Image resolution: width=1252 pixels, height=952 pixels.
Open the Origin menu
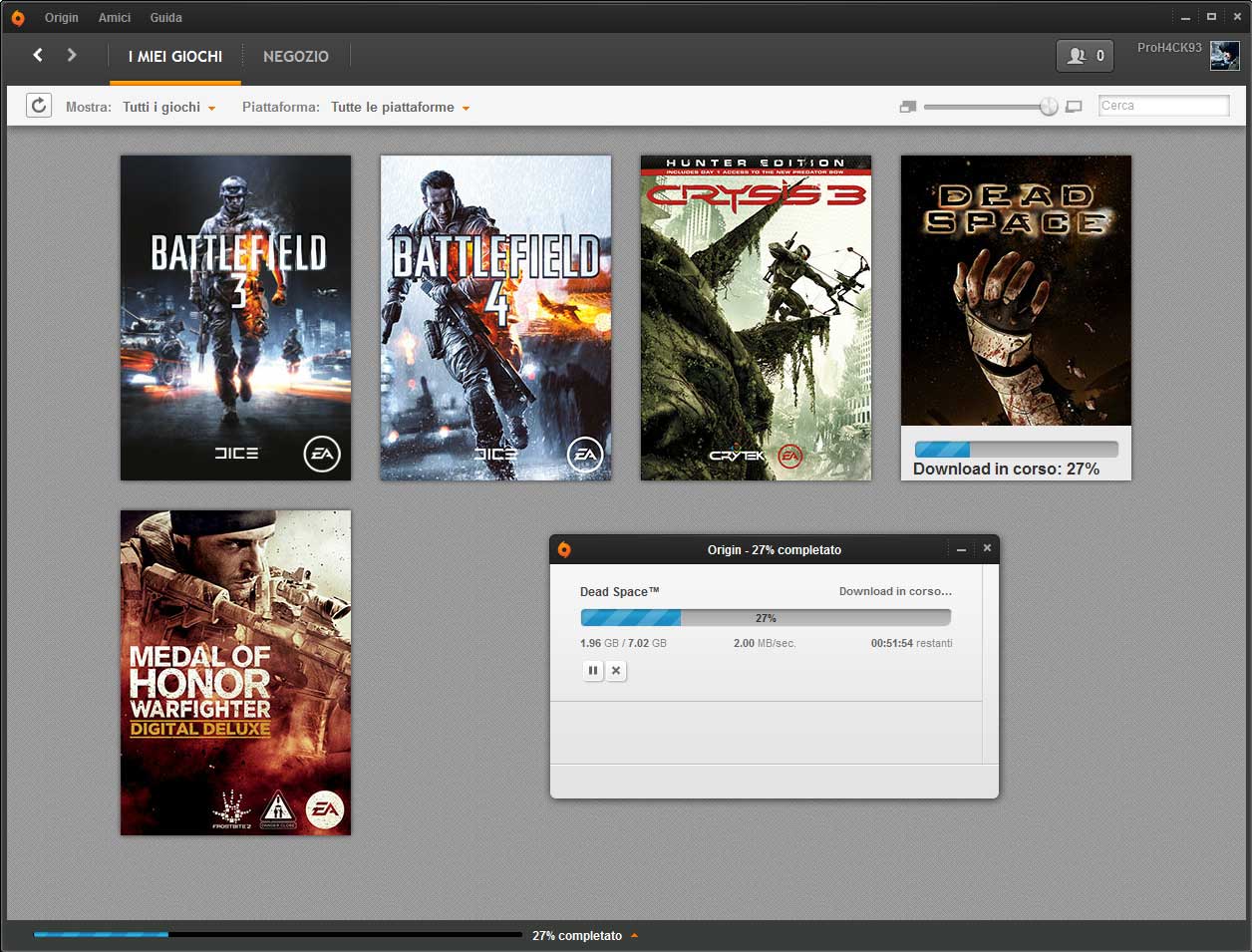point(62,18)
